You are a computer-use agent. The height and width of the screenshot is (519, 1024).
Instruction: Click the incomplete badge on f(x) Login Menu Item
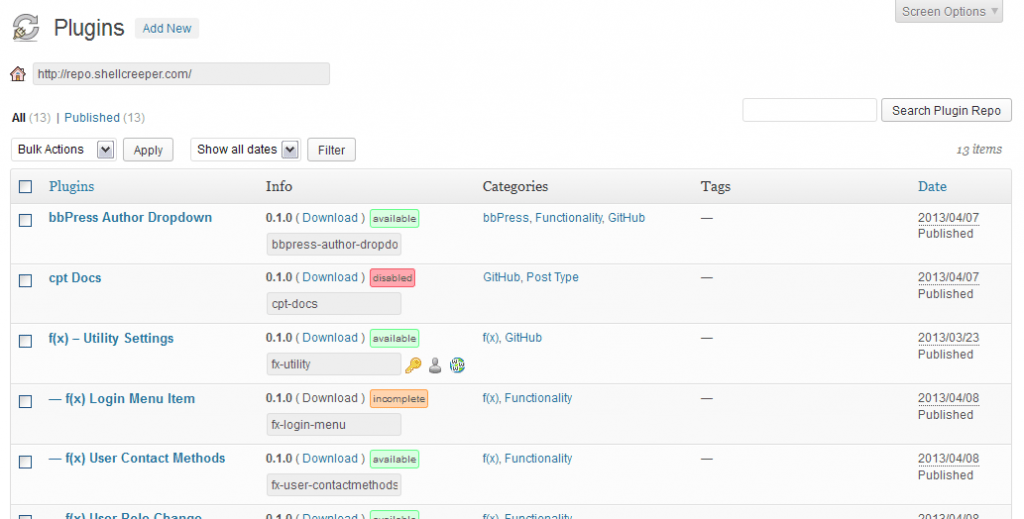coord(399,399)
